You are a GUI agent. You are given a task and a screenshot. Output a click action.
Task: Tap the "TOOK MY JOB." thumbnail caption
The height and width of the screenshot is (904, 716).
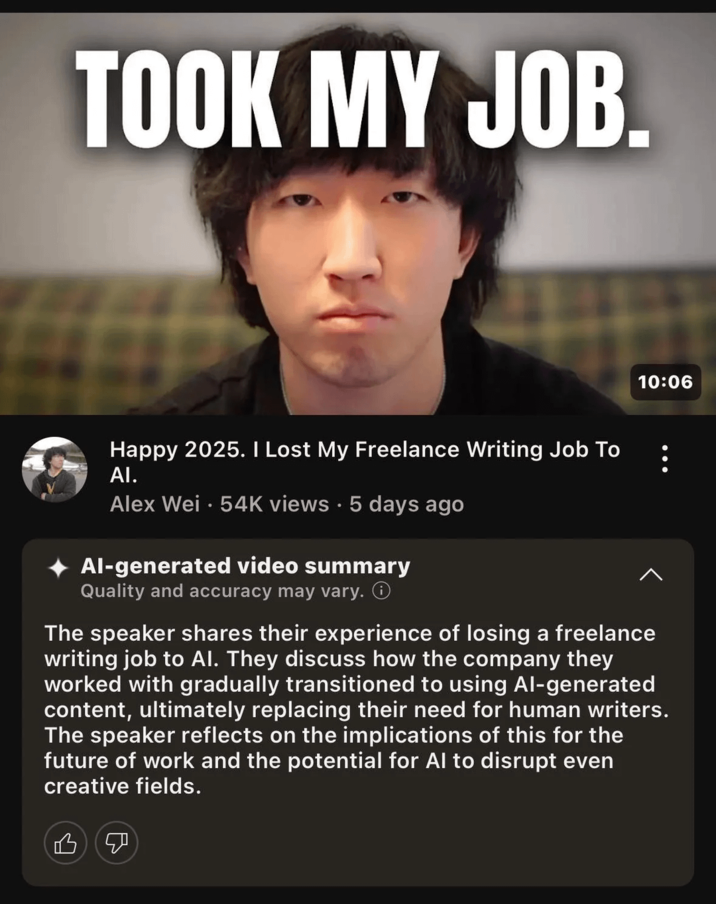pos(363,100)
